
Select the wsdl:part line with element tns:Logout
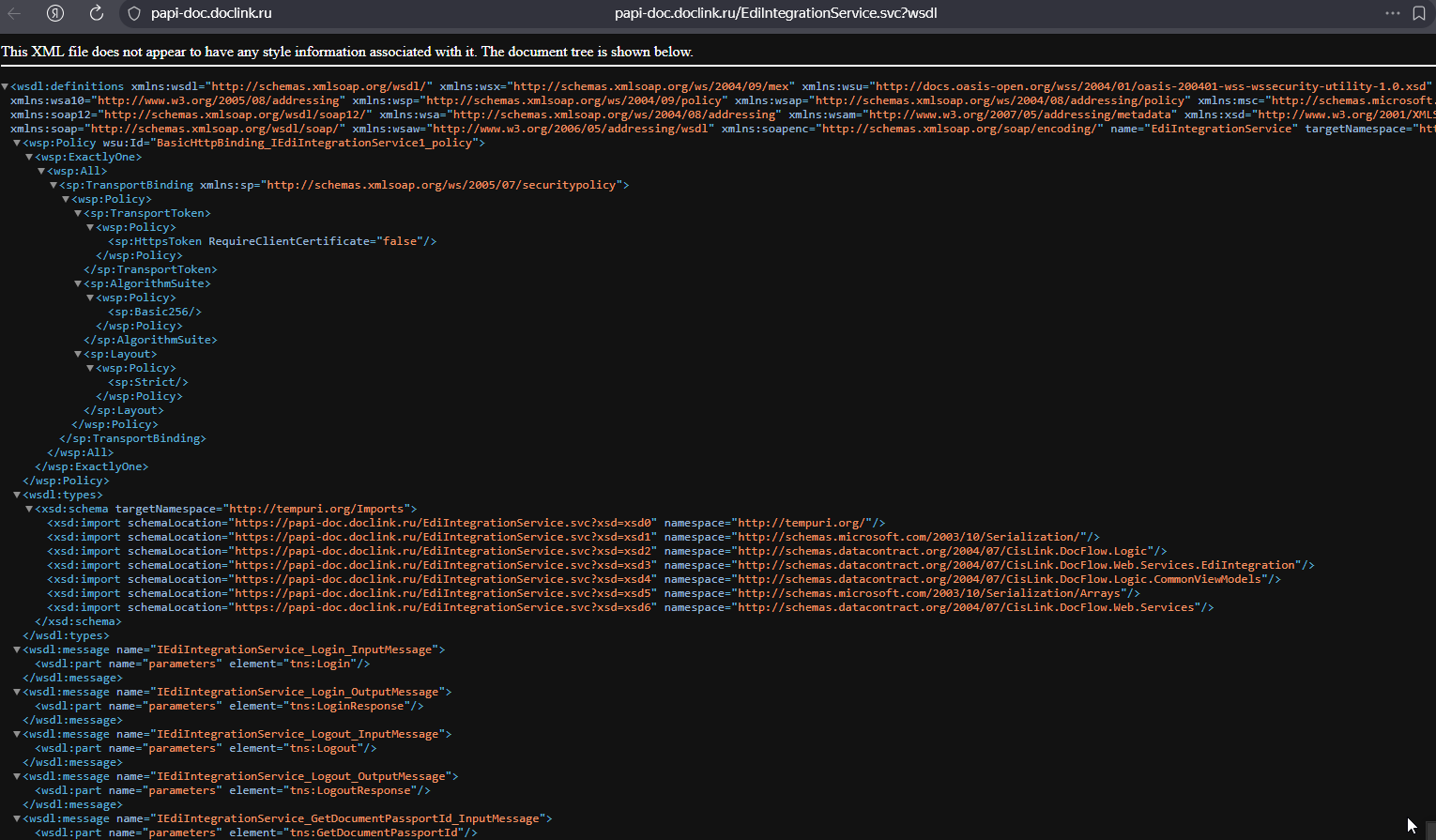pyautogui.click(x=206, y=748)
